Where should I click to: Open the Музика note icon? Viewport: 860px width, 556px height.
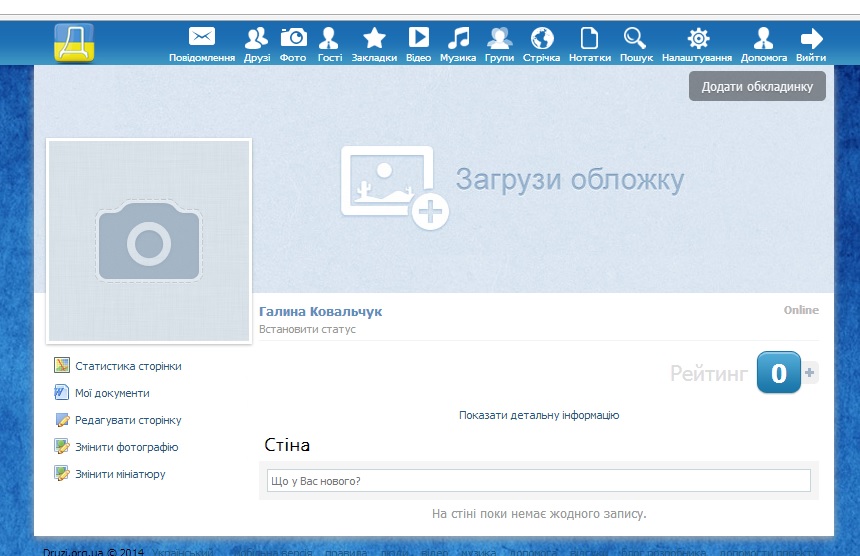click(x=458, y=38)
